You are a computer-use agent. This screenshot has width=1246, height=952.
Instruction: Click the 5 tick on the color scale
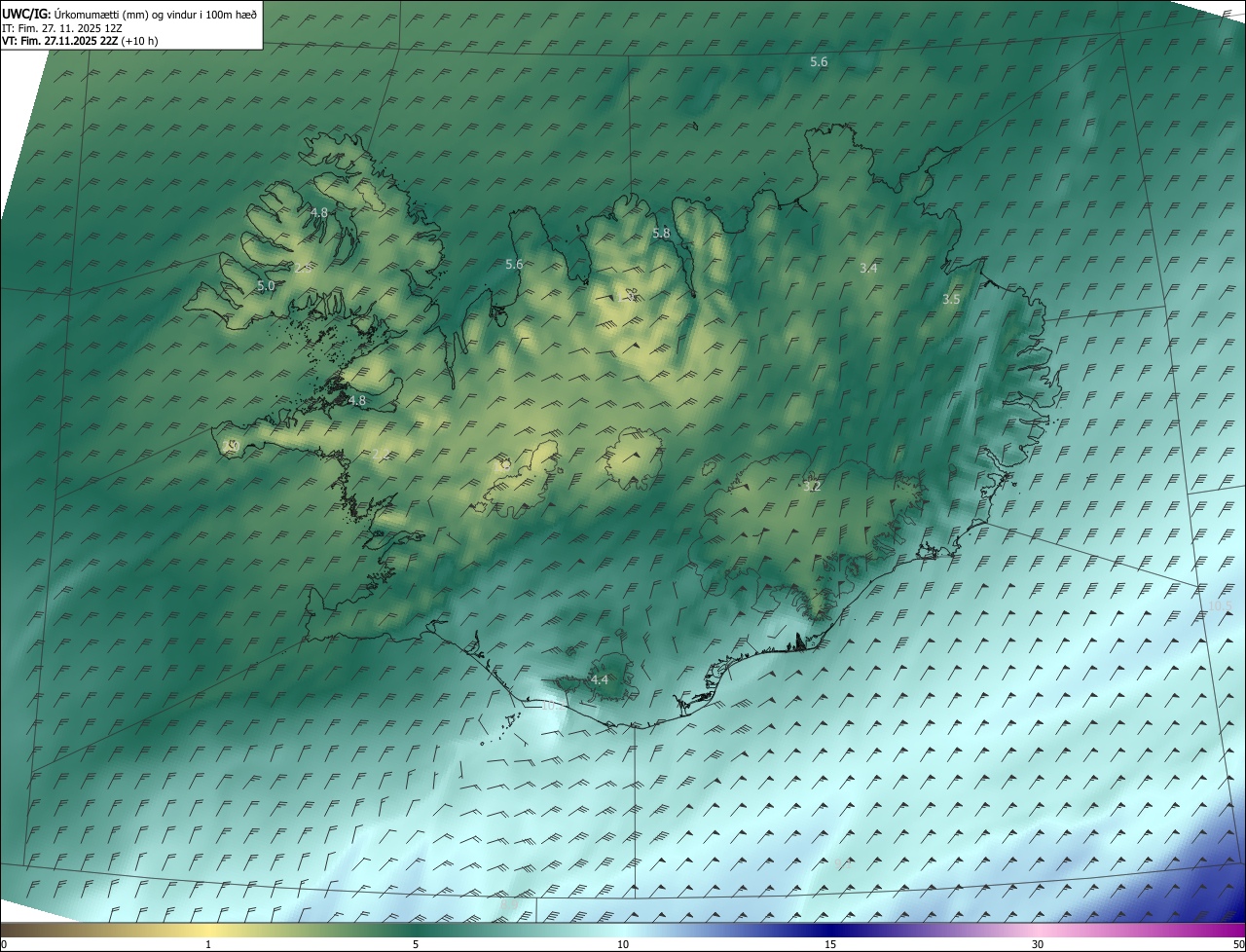coord(416,944)
